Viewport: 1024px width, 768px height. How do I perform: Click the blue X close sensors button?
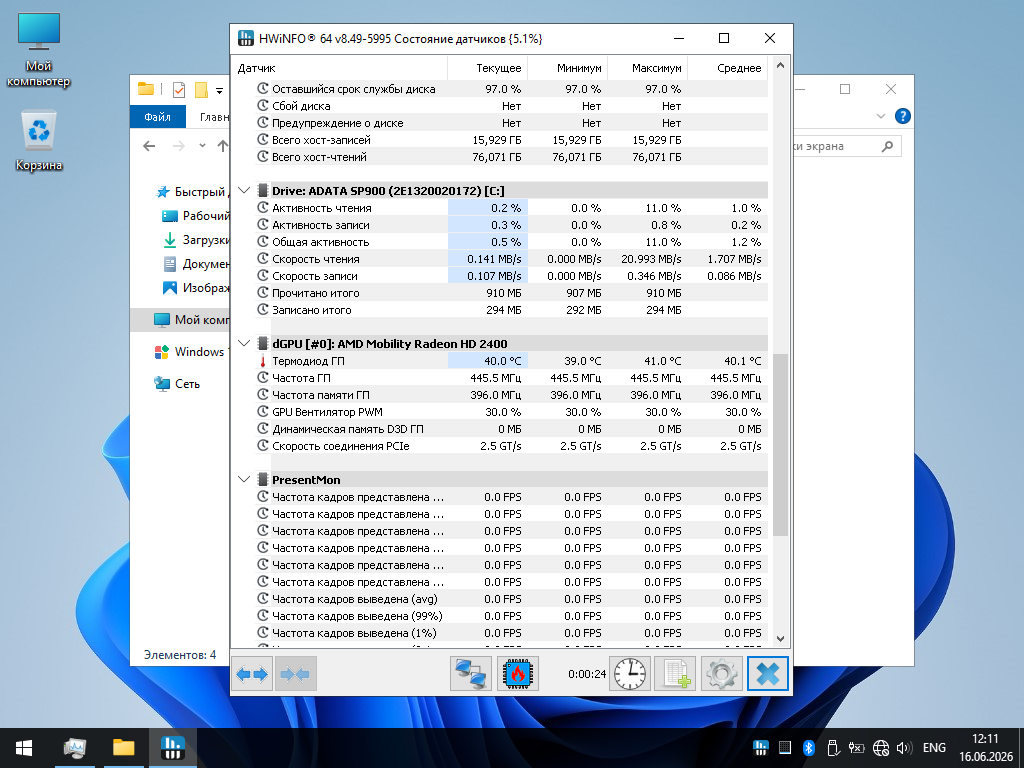pos(768,673)
